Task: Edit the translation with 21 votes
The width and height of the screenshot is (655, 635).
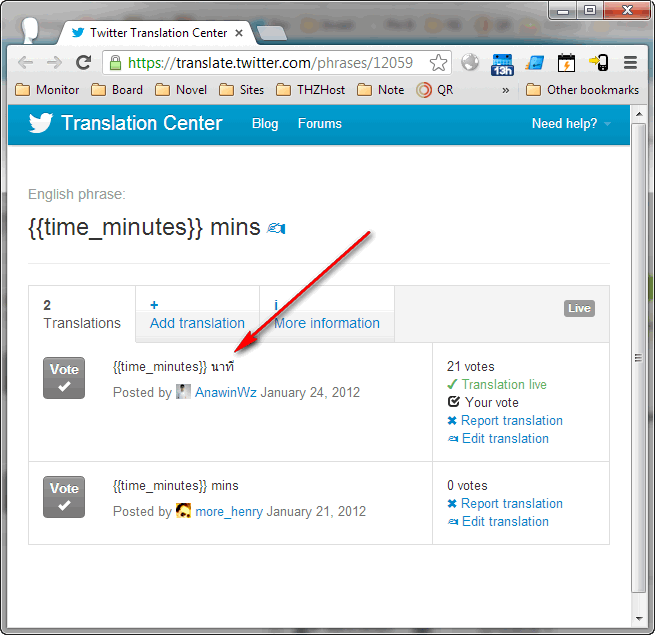Action: (498, 438)
